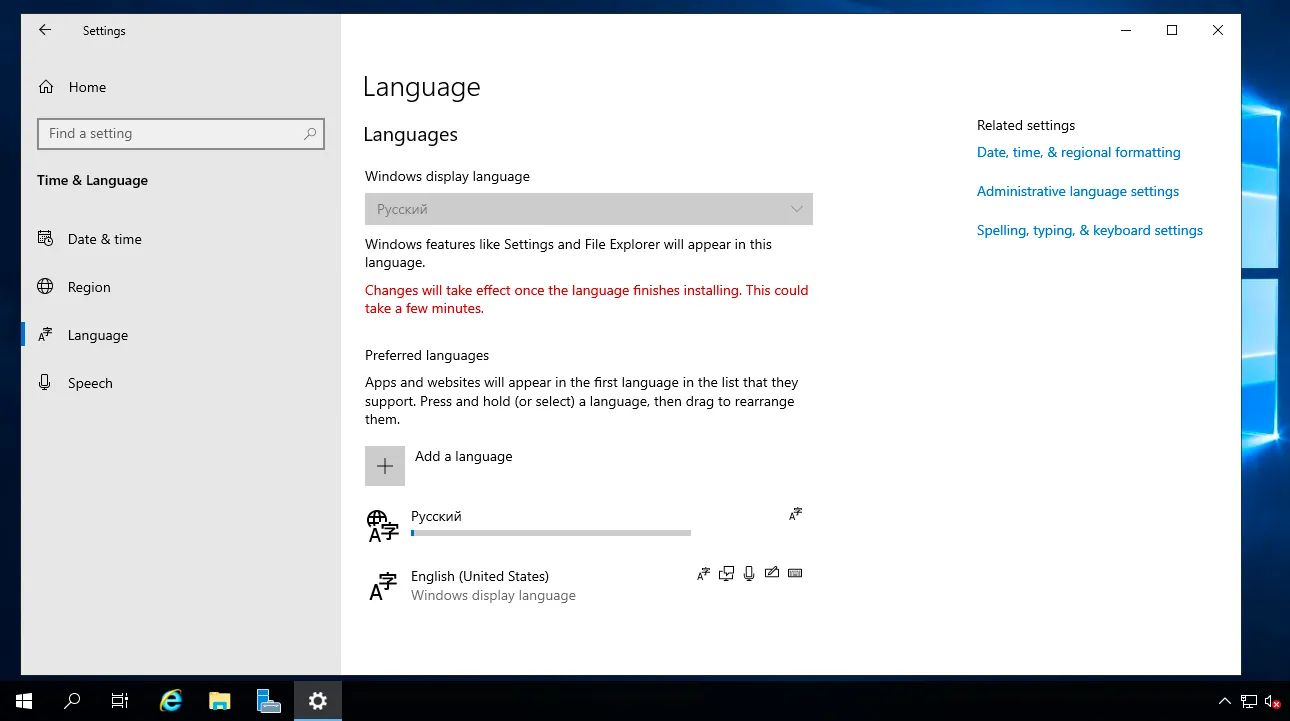
Task: Open Windows display language dropdown
Action: pos(588,209)
